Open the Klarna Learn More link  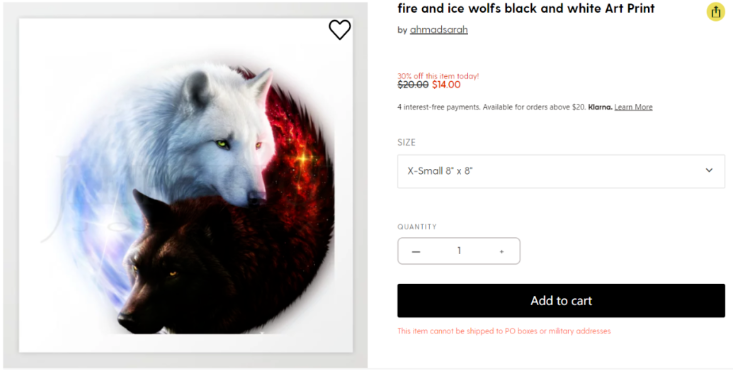[633, 107]
